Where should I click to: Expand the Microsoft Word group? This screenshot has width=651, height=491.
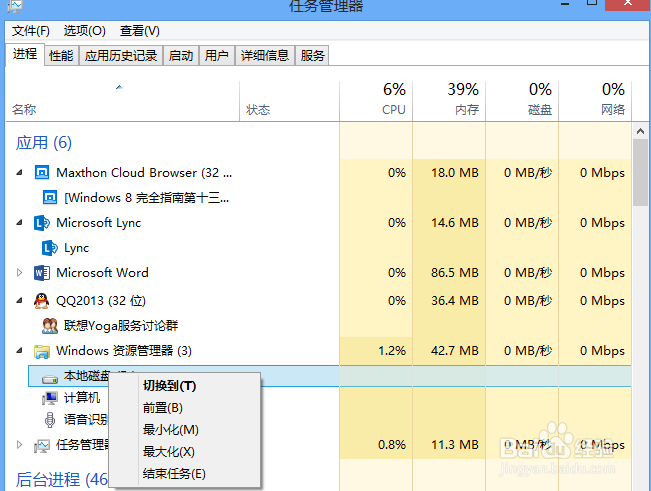pyautogui.click(x=19, y=273)
